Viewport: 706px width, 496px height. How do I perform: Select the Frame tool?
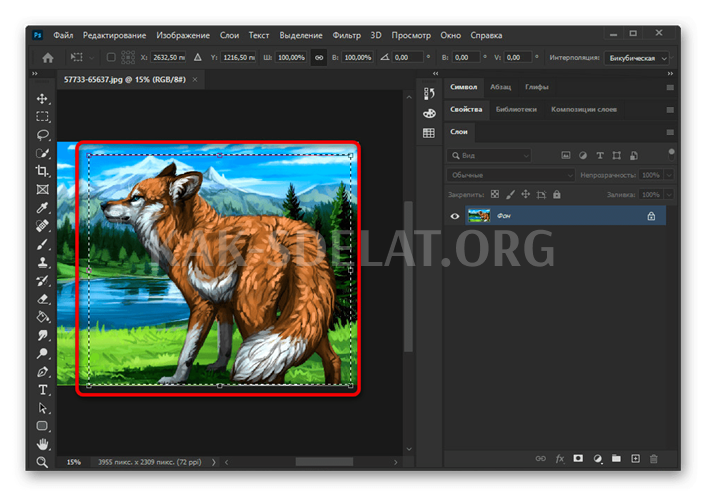tap(42, 189)
